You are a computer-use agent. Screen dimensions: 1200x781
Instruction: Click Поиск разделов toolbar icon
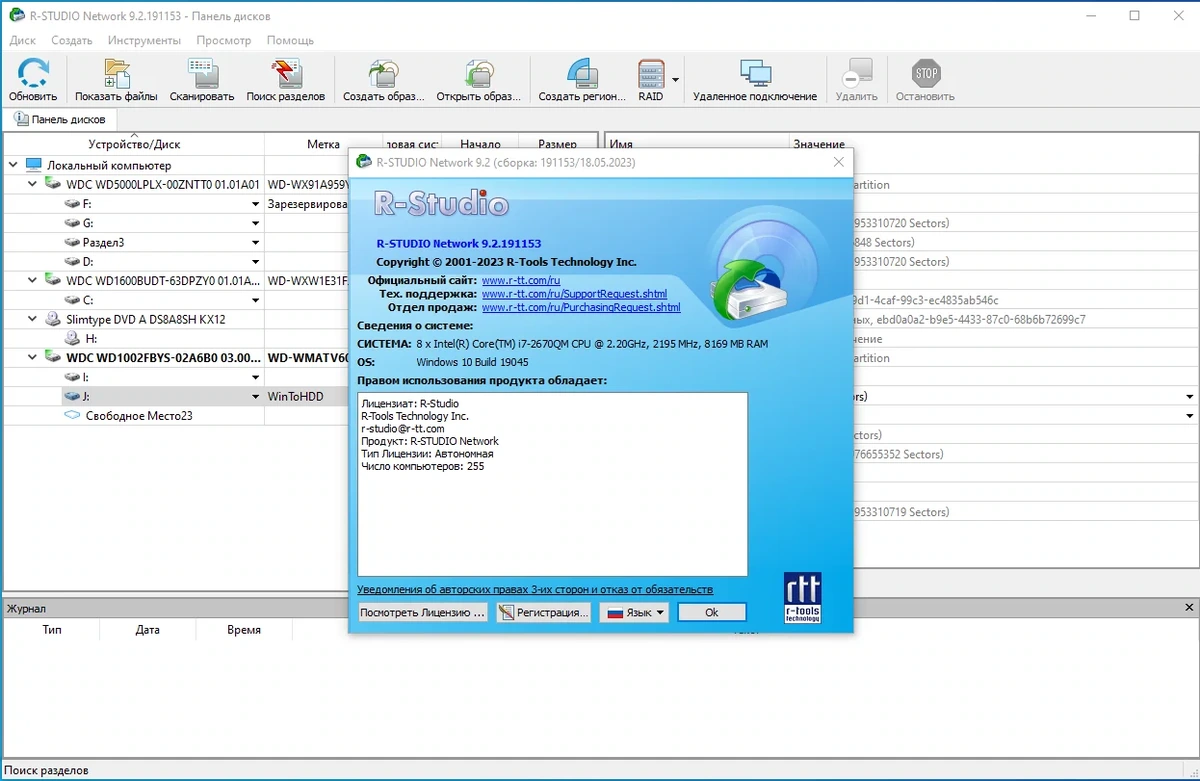pyautogui.click(x=285, y=74)
